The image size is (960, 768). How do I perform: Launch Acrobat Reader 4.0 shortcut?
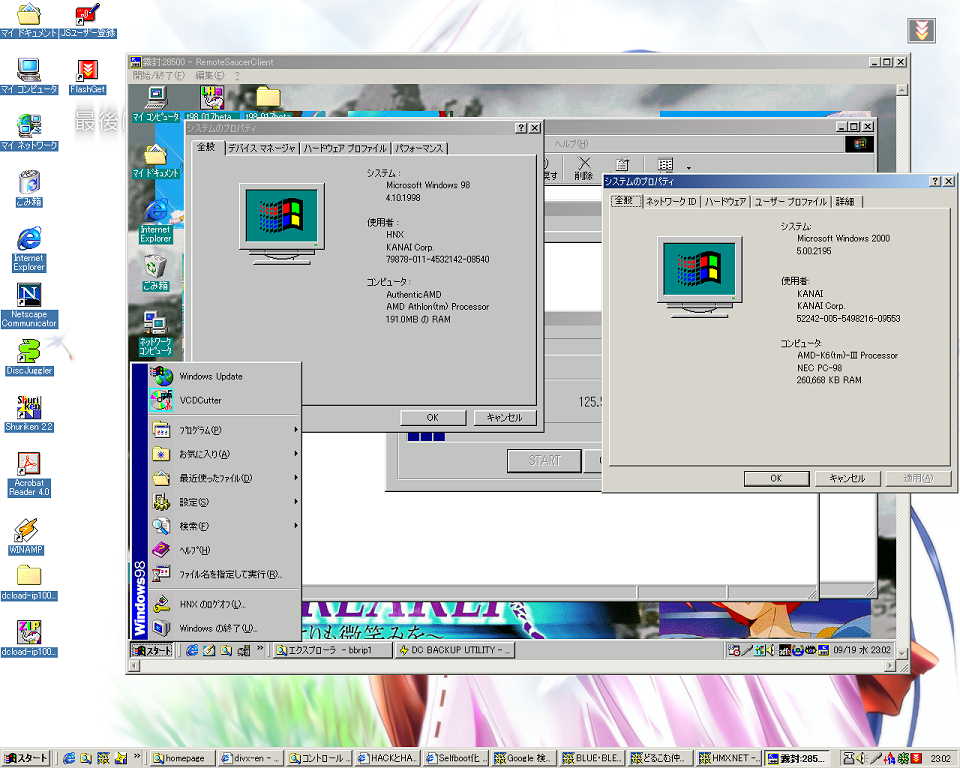[x=29, y=465]
